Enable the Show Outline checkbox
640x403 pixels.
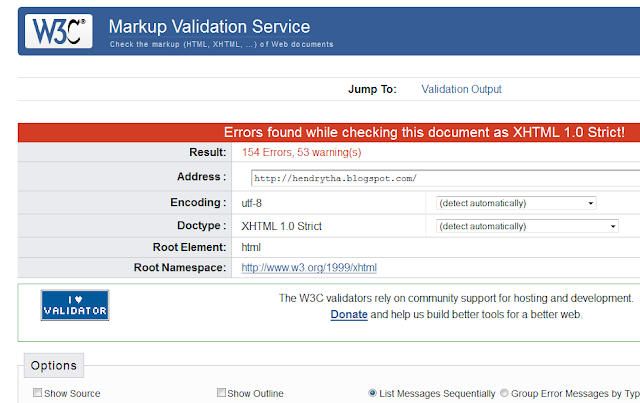click(221, 393)
